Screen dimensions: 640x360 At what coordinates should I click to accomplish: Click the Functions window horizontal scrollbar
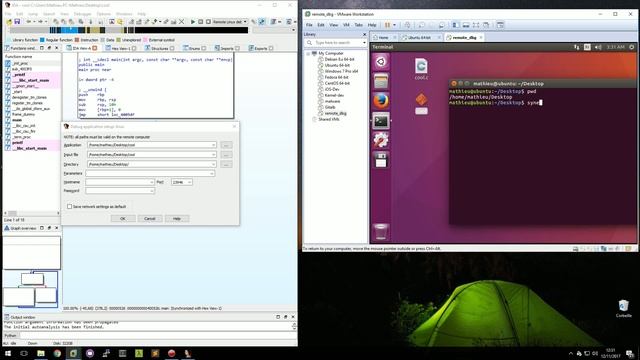31,213
